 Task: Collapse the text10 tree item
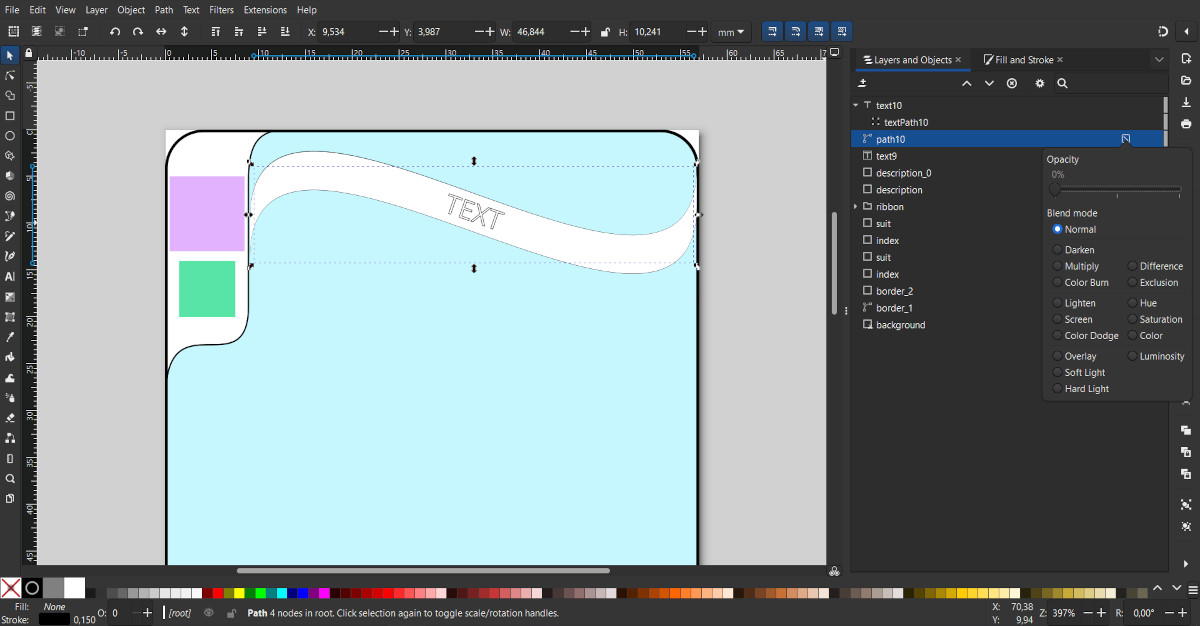coord(856,105)
